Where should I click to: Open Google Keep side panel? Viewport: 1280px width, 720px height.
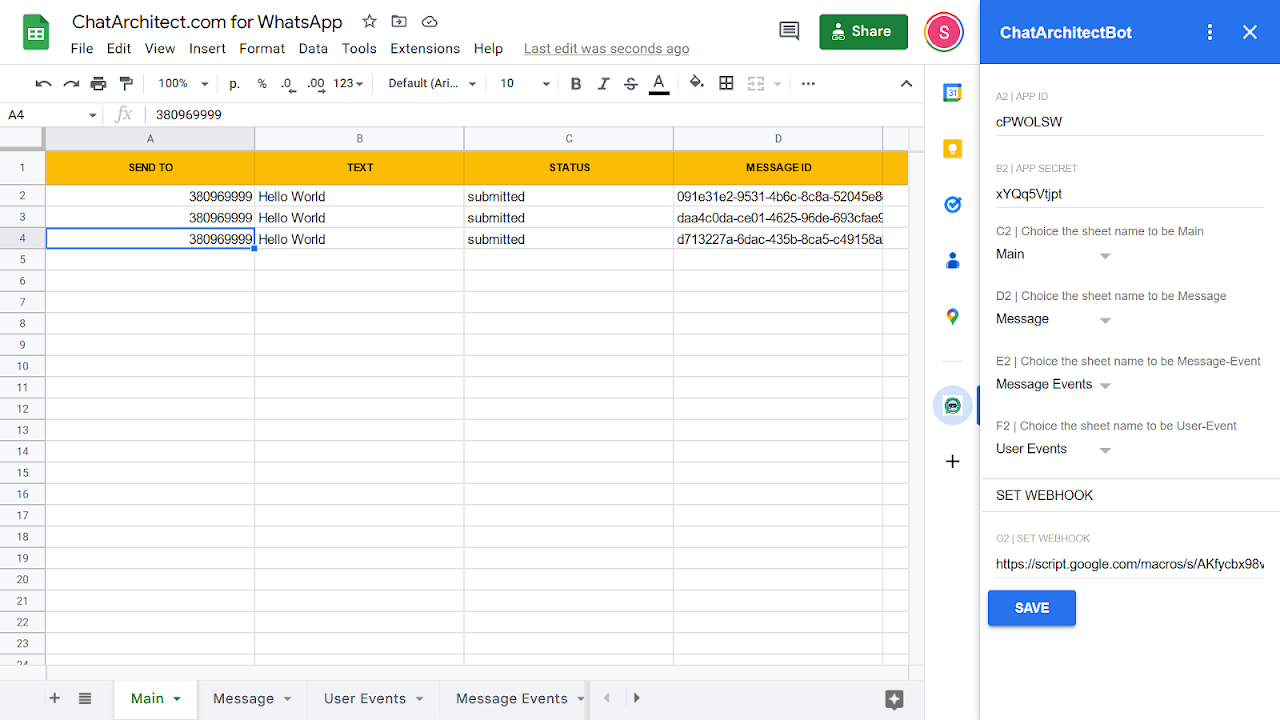coord(953,149)
